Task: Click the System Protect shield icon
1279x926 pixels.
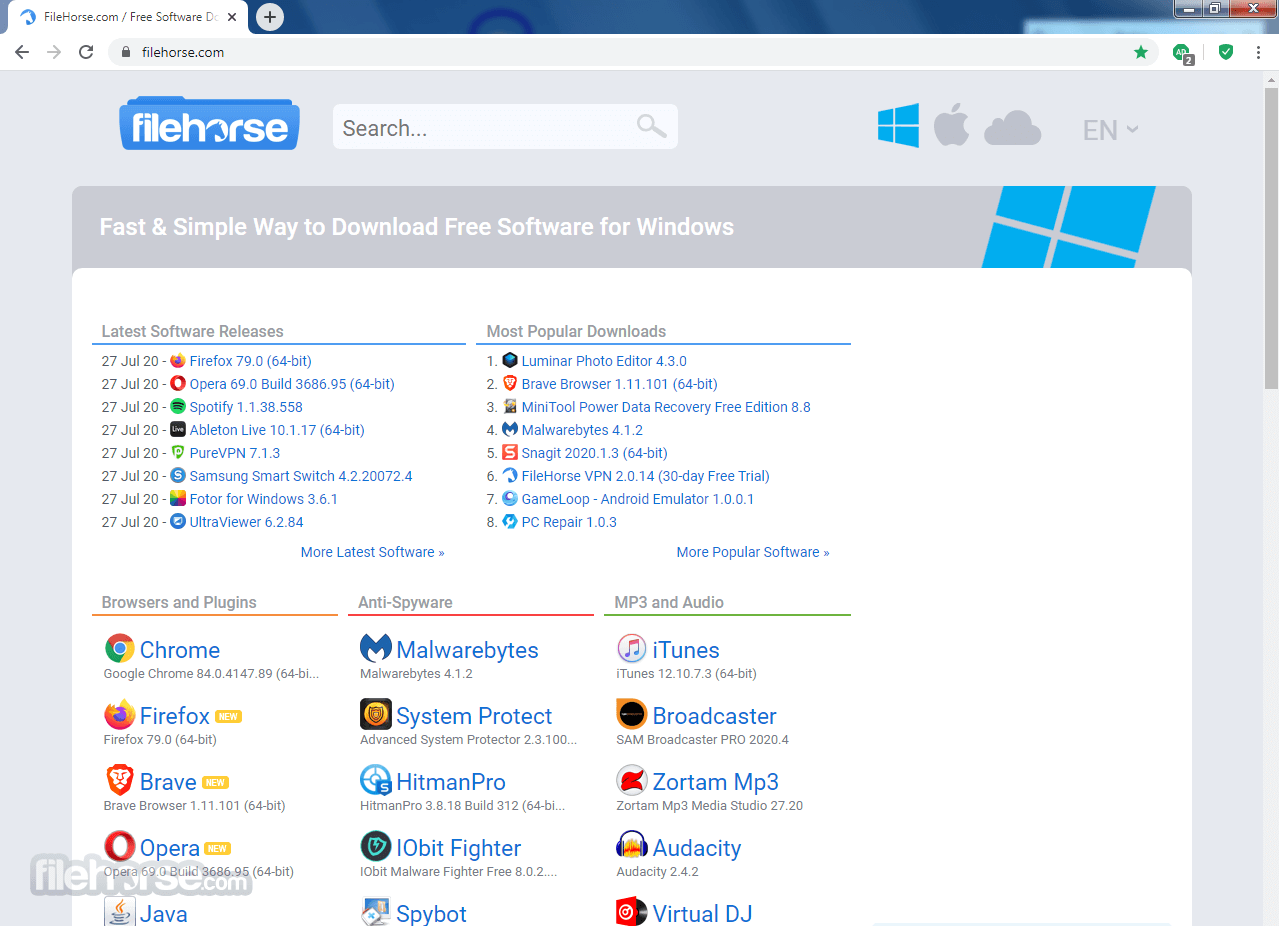Action: [376, 715]
